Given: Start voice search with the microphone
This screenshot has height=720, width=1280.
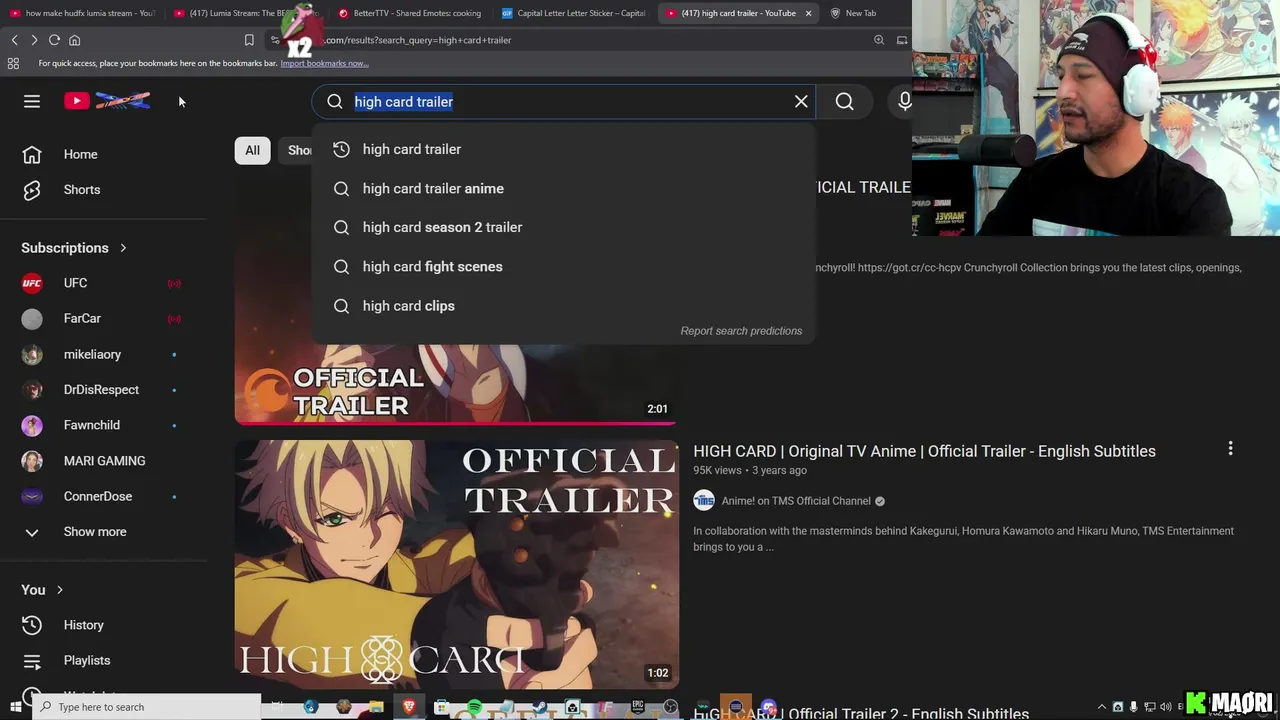Looking at the screenshot, I should (904, 101).
